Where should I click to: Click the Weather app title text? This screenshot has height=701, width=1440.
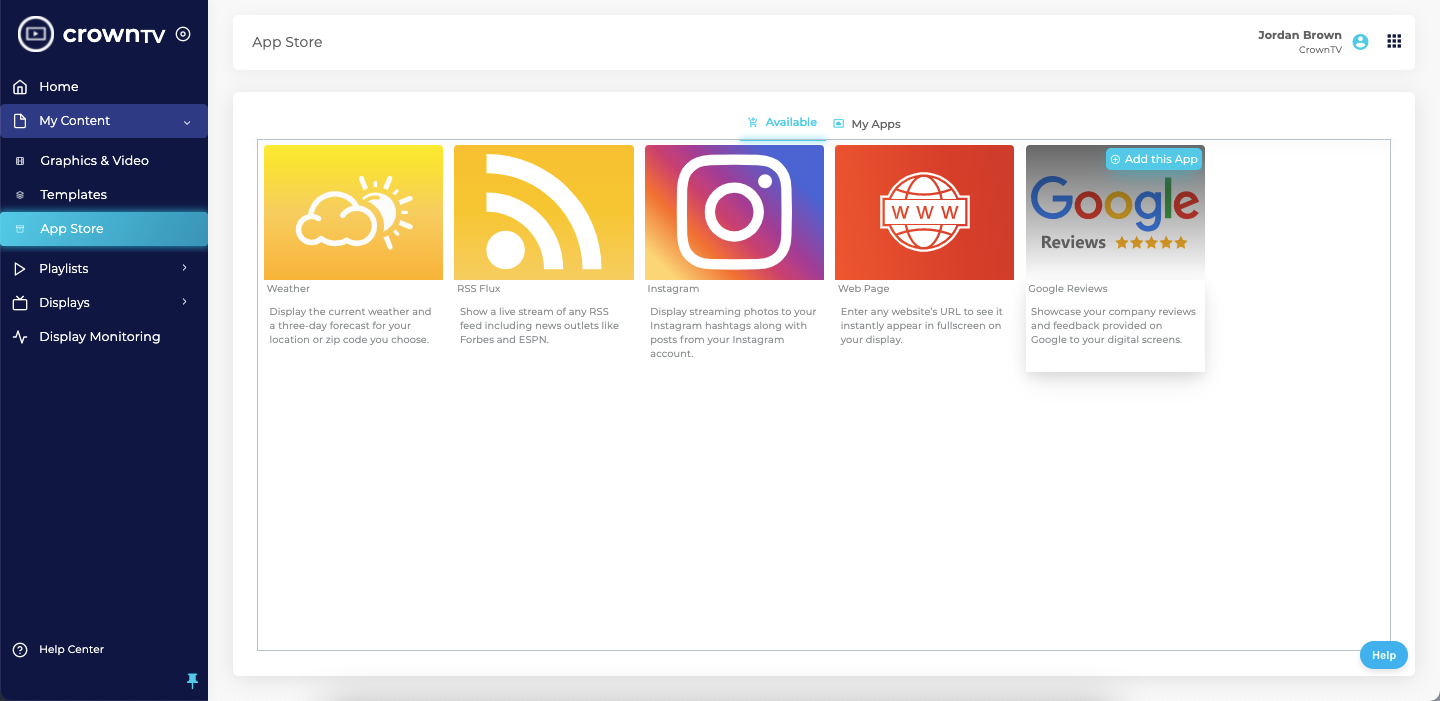(288, 289)
